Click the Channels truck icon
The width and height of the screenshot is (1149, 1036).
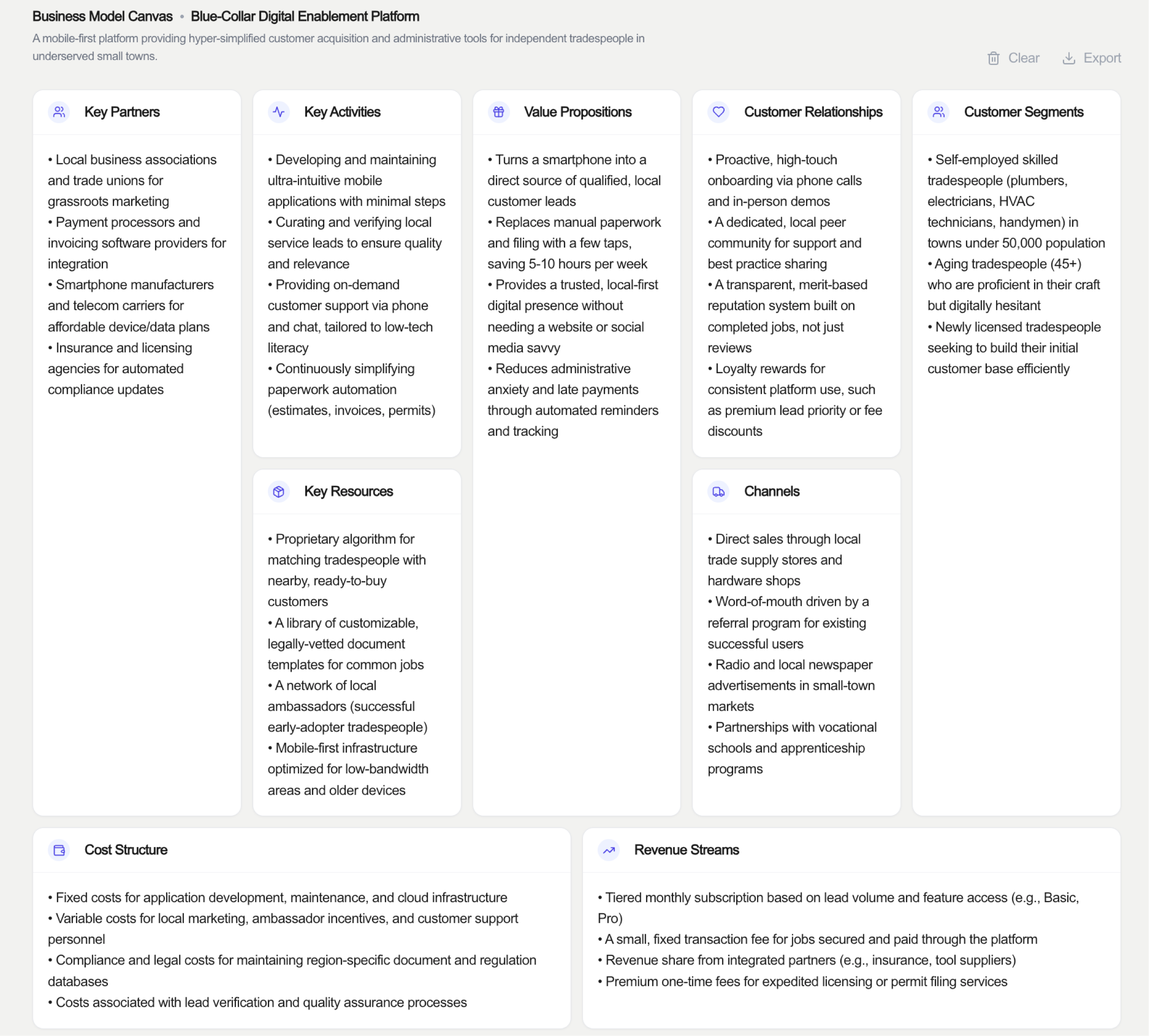point(718,491)
